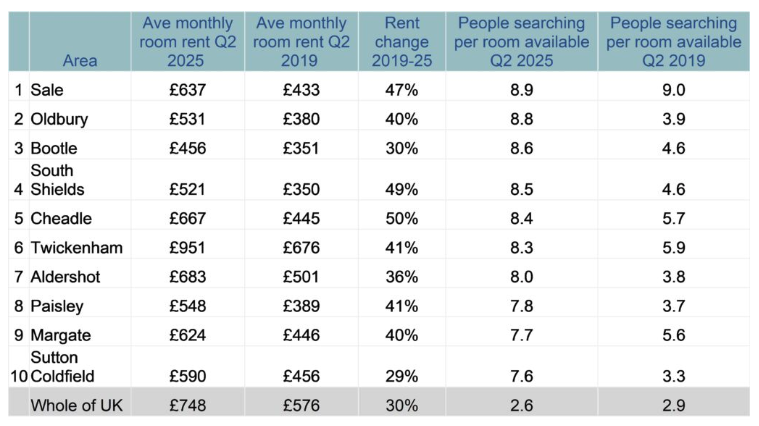Select Twickenham's £951 rent value
The height and width of the screenshot is (426, 759).
pos(189,247)
